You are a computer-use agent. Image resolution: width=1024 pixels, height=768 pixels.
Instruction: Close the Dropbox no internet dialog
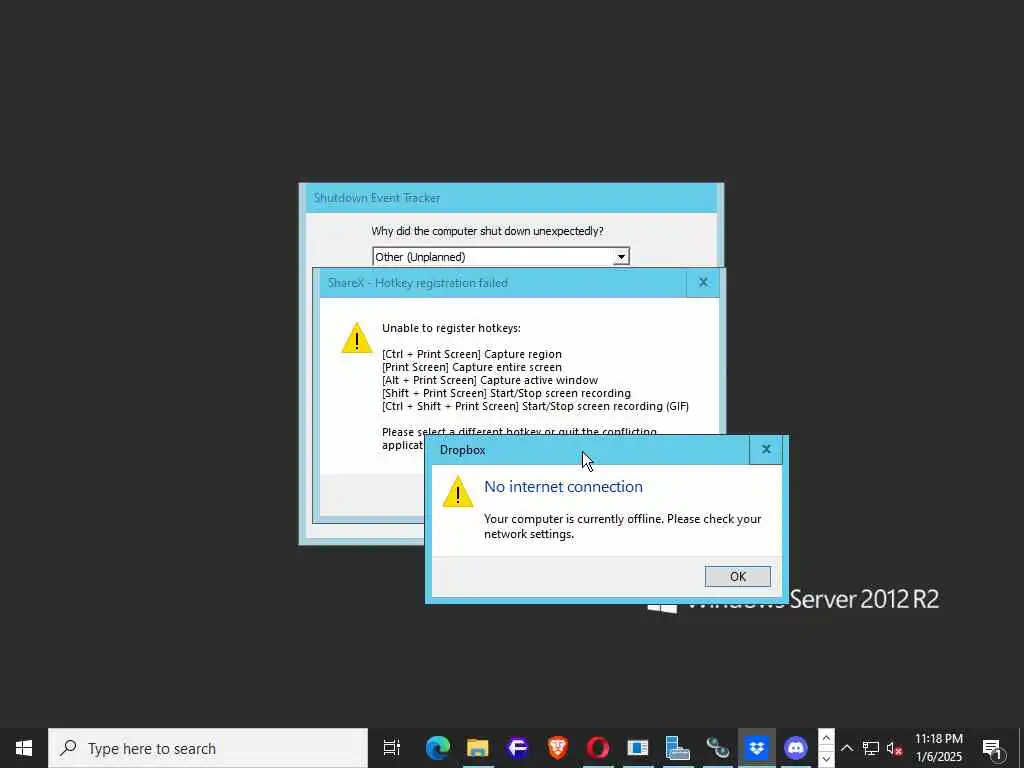766,449
